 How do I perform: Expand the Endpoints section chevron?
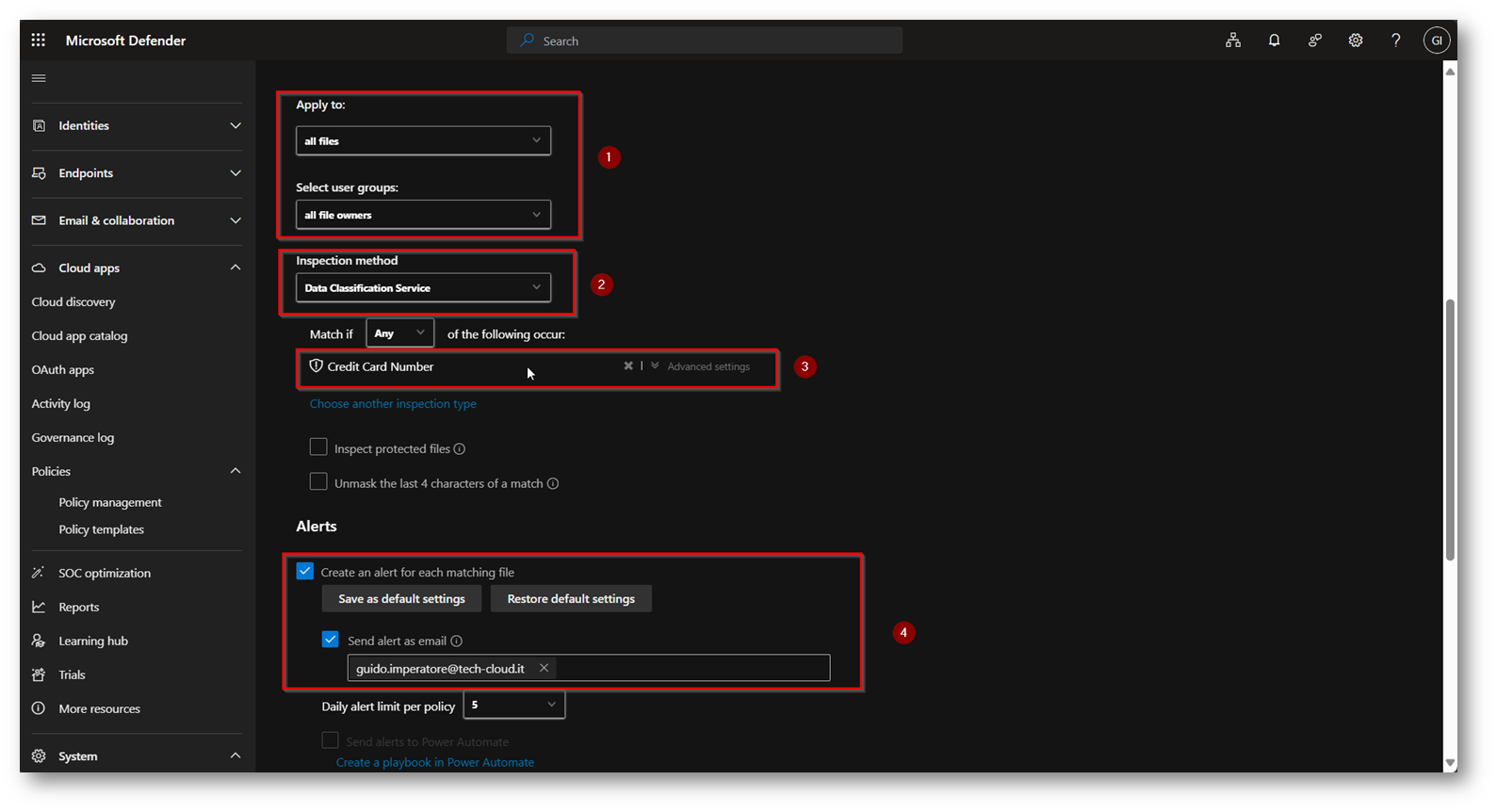[x=236, y=173]
